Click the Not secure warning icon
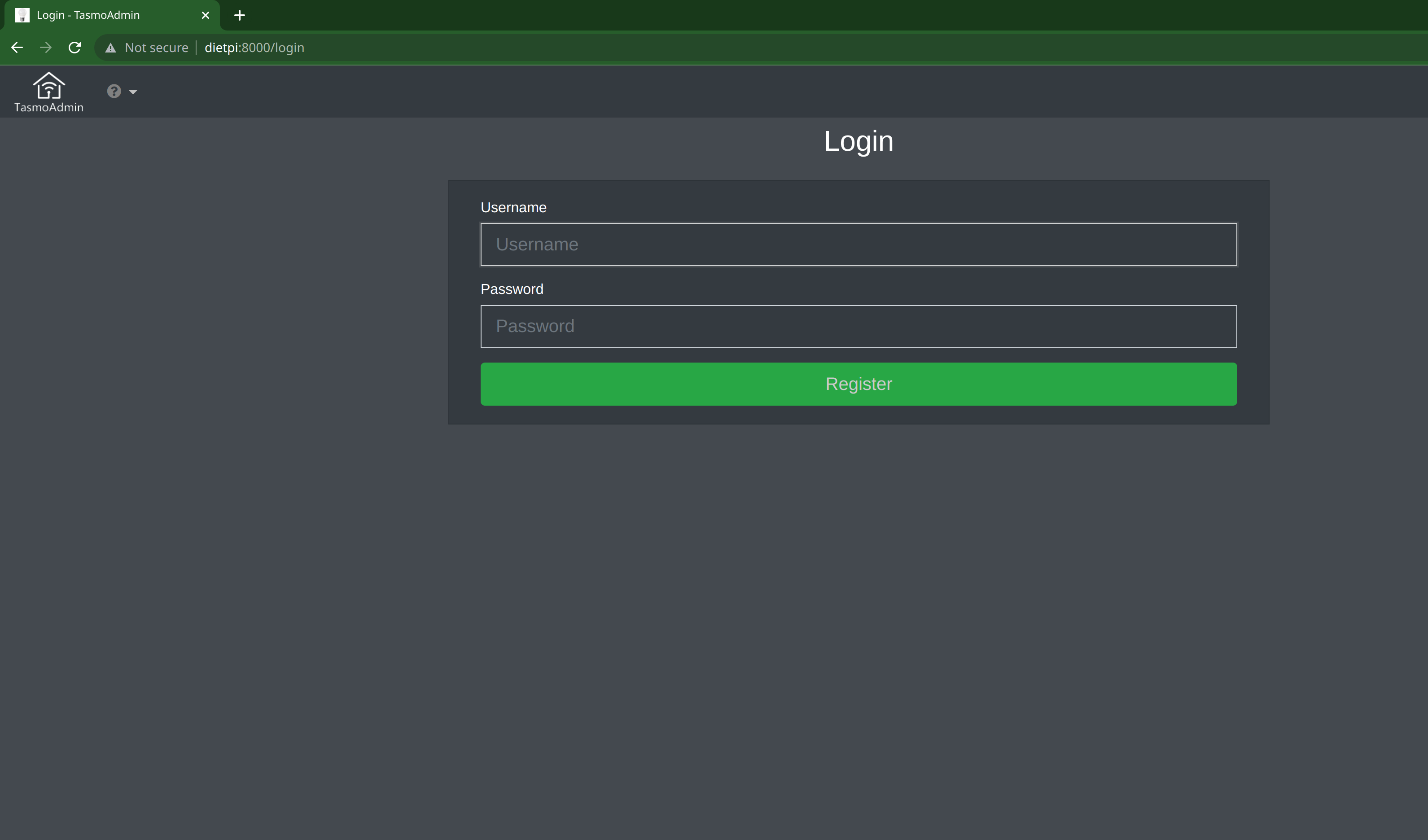The height and width of the screenshot is (840, 1428). pos(111,48)
